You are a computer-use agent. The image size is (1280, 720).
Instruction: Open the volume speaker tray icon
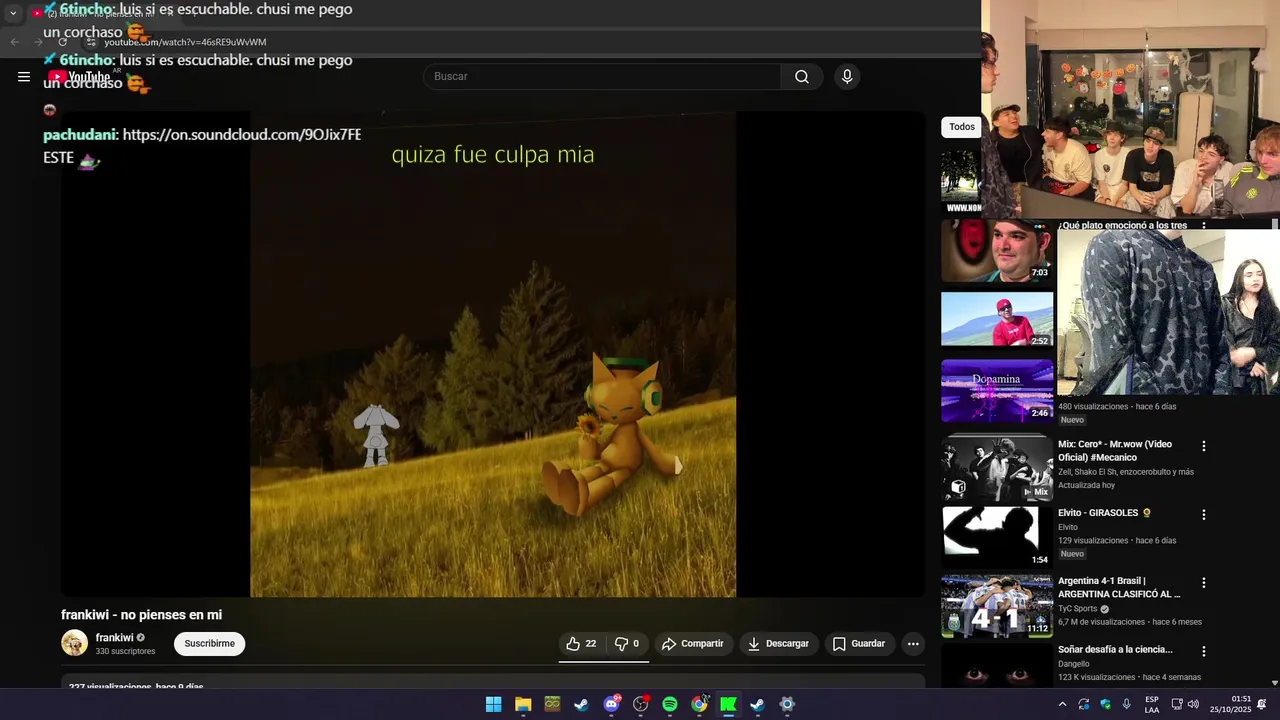point(1193,704)
